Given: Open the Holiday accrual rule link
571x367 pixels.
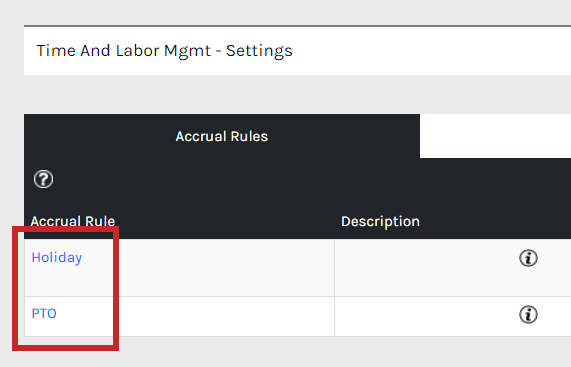Looking at the screenshot, I should point(57,257).
